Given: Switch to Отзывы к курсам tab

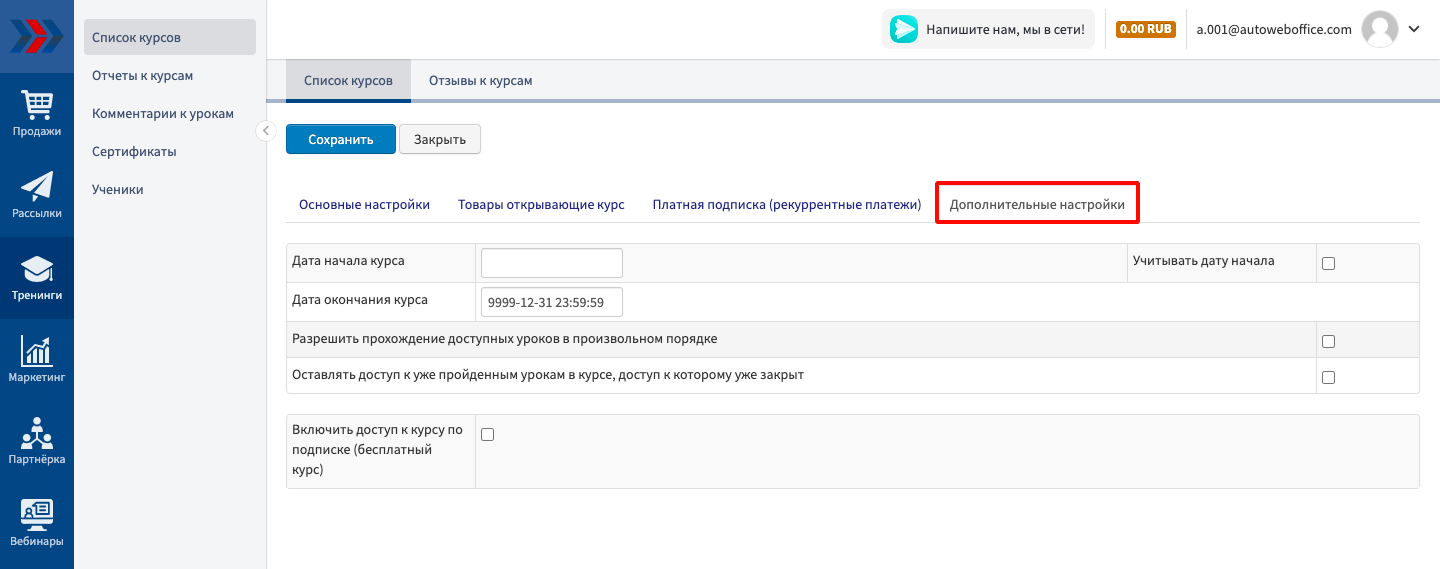Looking at the screenshot, I should [480, 81].
